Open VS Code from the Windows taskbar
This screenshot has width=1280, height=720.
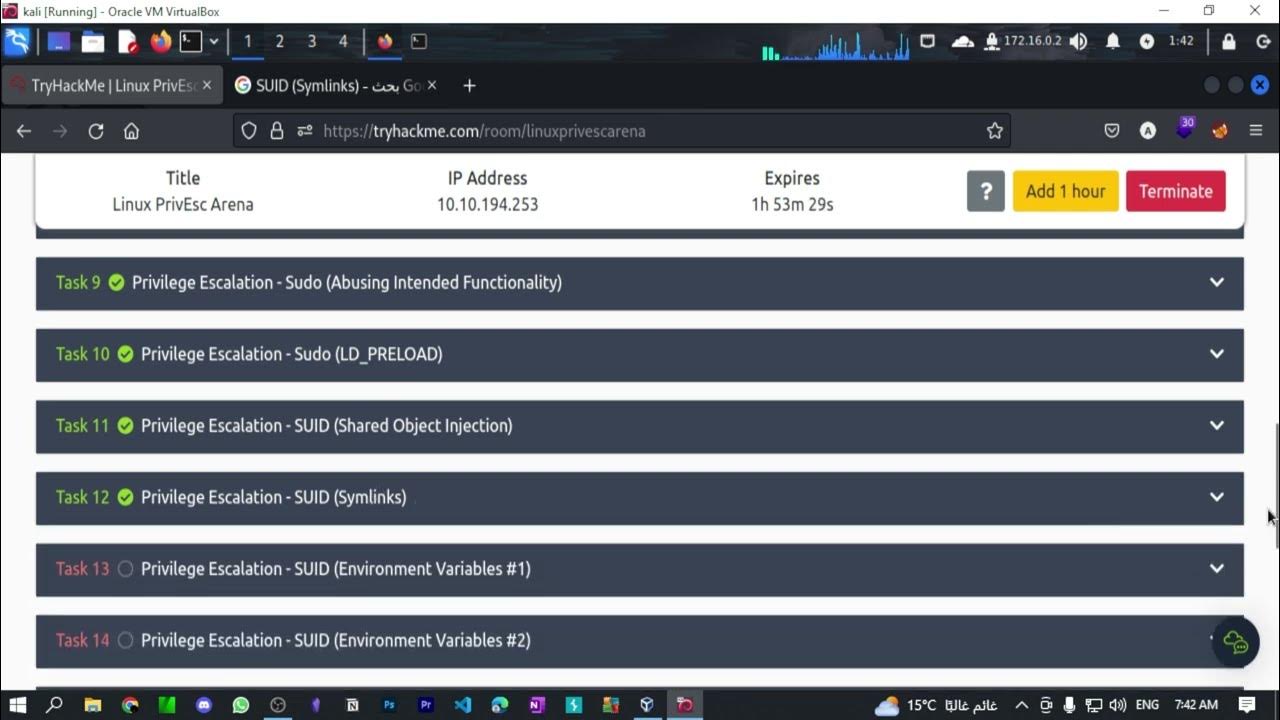click(463, 705)
